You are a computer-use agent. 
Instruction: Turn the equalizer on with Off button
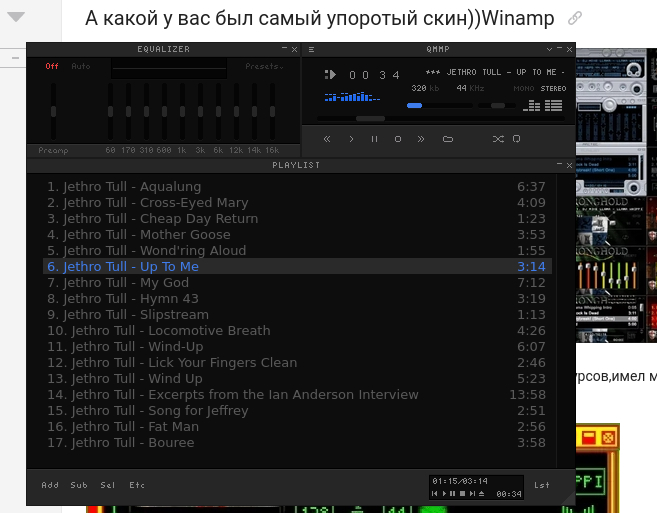pyautogui.click(x=52, y=66)
